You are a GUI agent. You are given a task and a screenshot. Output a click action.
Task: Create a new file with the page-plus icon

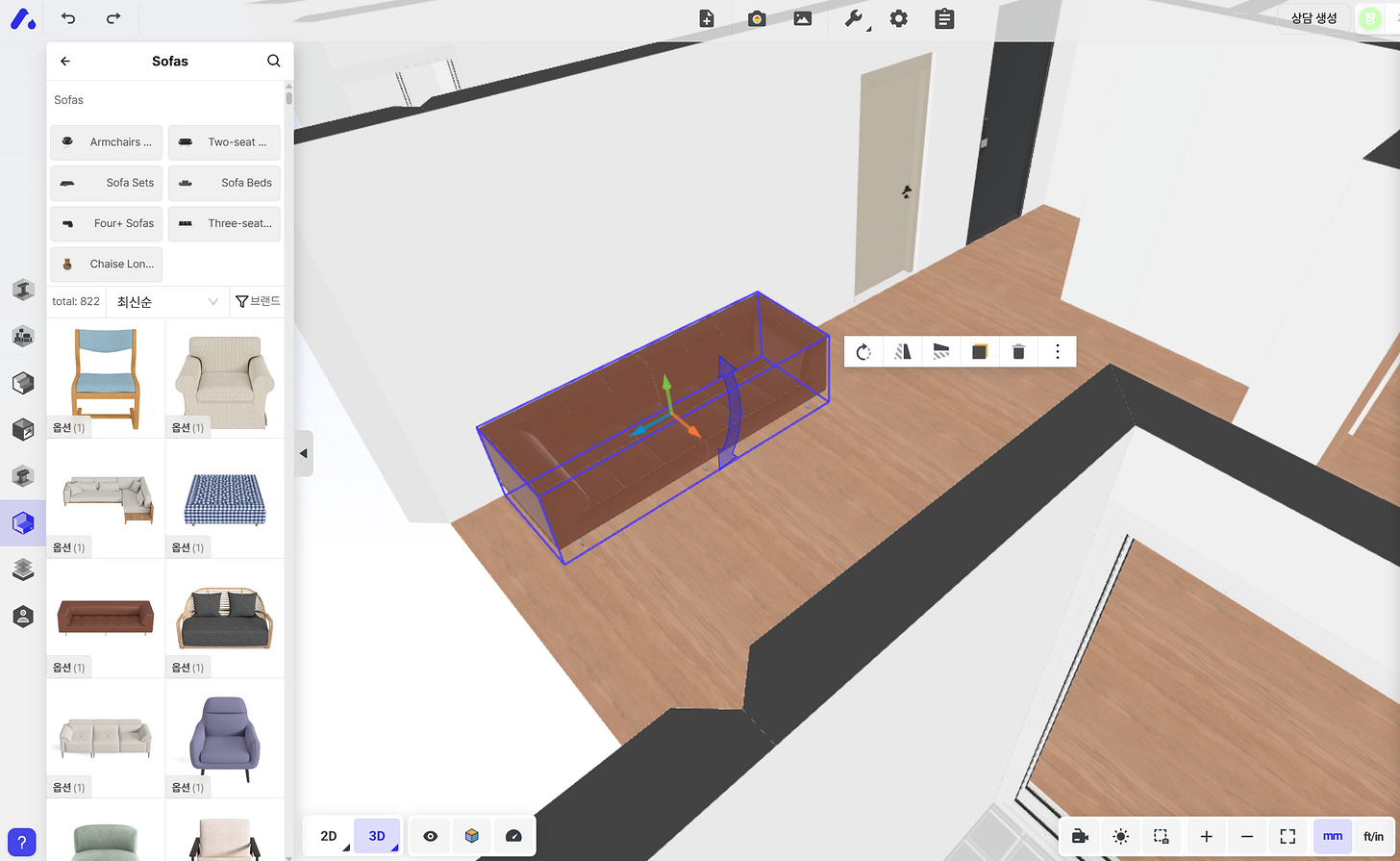(x=707, y=18)
